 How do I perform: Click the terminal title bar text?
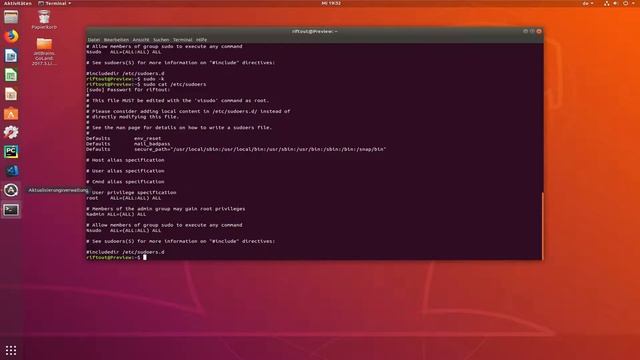314,31
